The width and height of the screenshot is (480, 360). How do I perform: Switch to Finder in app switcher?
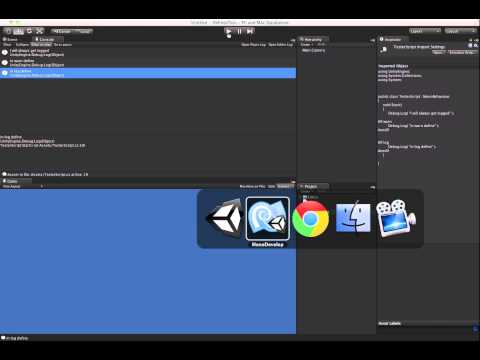tap(353, 218)
